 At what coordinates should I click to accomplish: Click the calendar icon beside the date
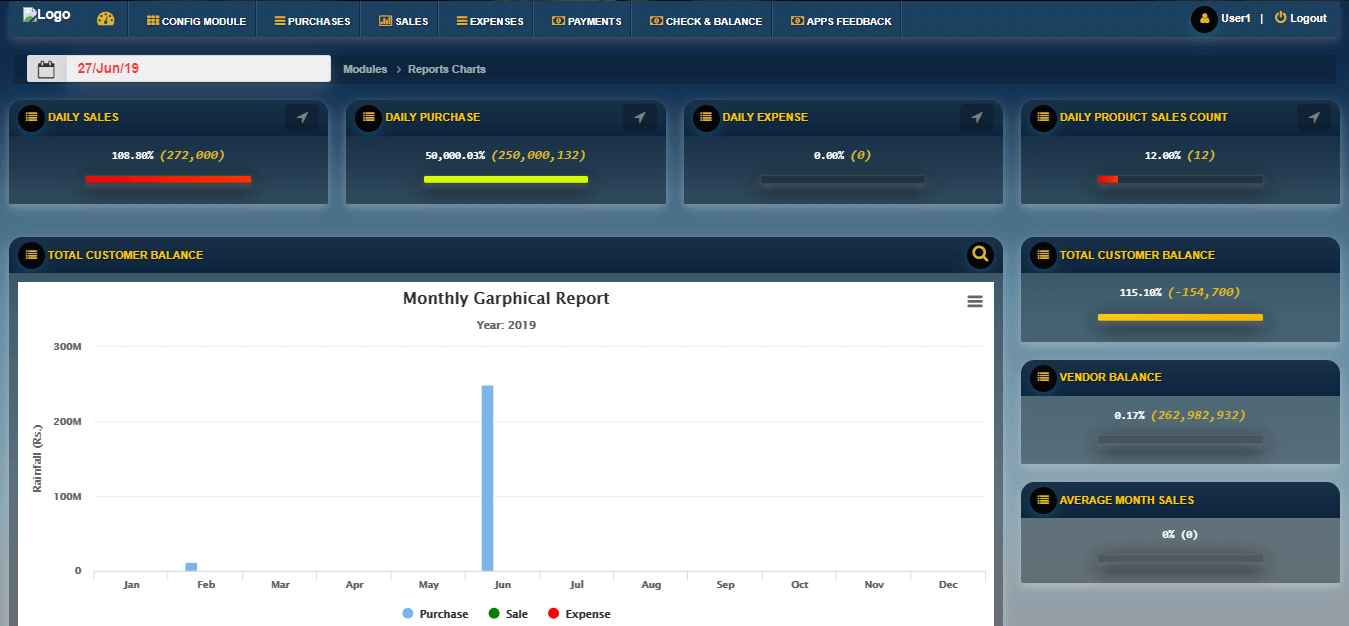pos(46,69)
